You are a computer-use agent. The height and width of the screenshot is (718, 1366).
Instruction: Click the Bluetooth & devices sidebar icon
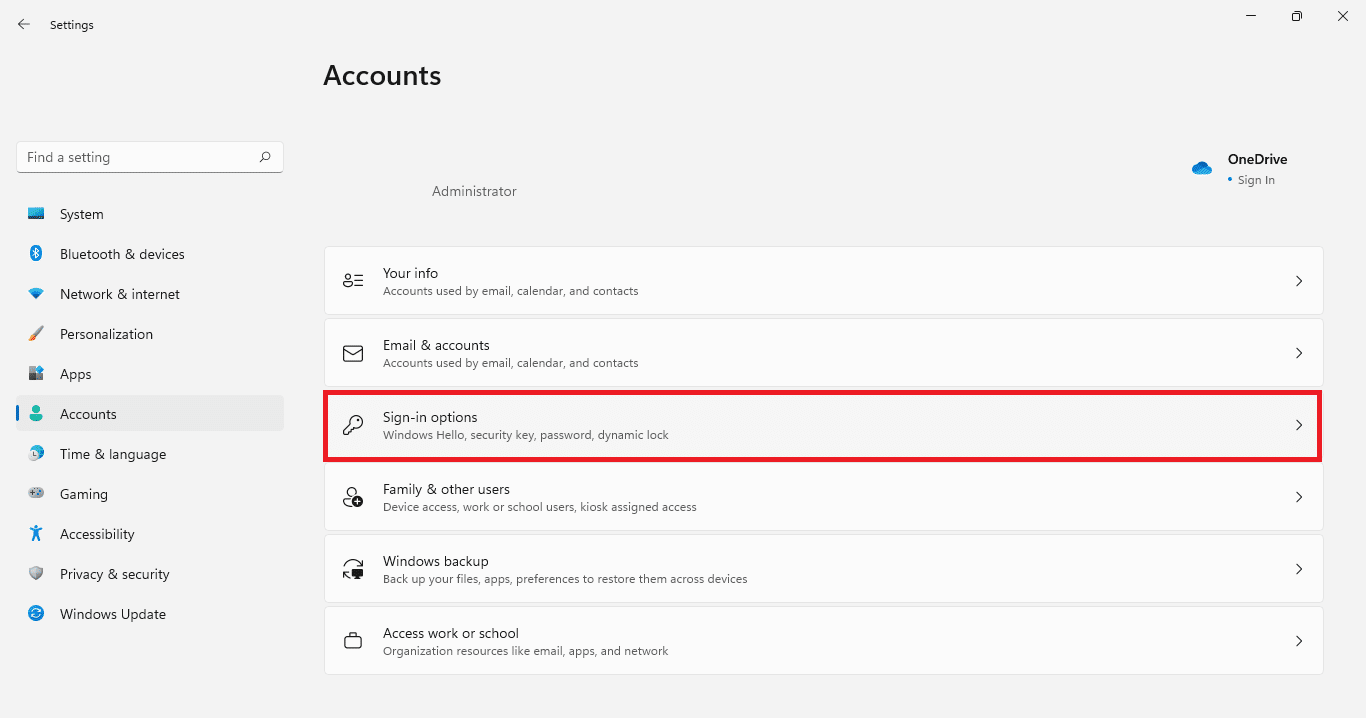pos(36,254)
